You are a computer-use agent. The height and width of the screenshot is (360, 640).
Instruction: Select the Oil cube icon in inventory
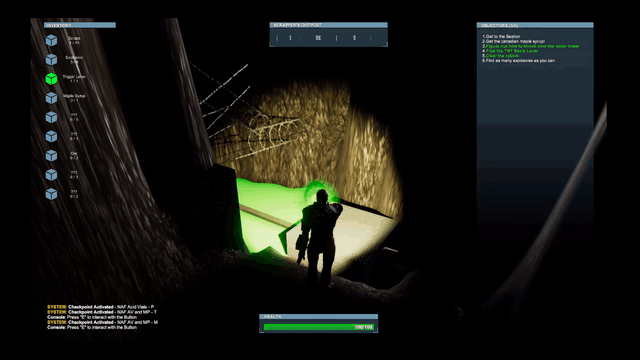coord(51,156)
